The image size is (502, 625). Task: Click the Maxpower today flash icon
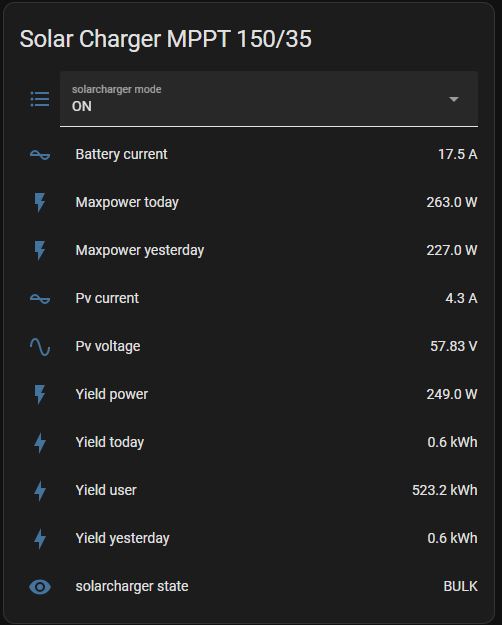coord(39,202)
